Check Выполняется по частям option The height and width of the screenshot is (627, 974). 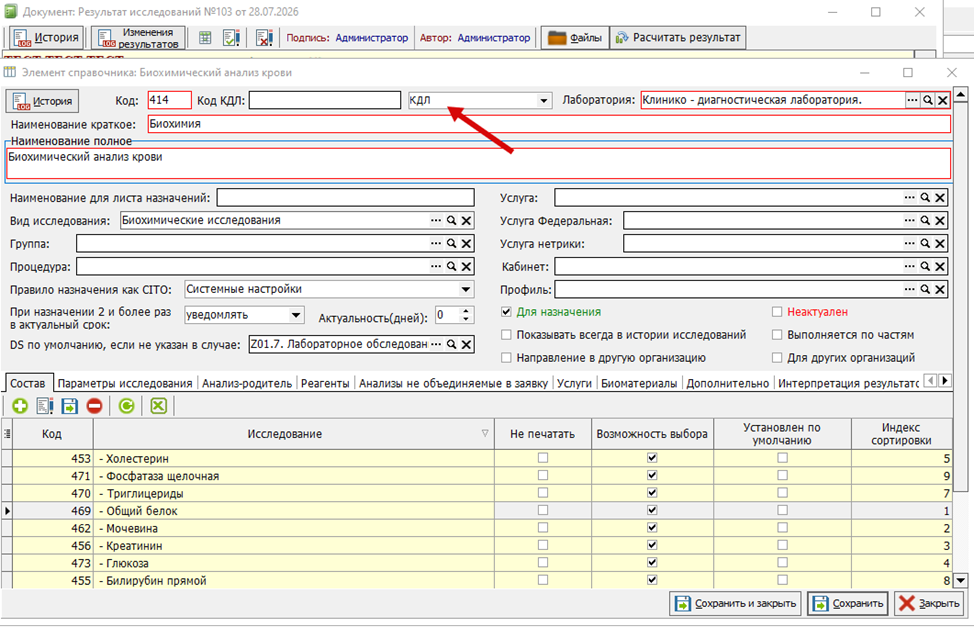776,335
